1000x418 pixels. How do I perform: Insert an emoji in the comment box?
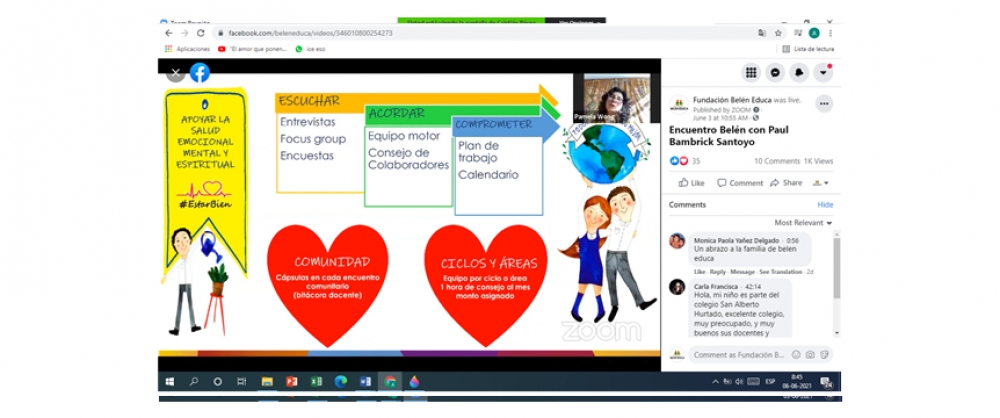[796, 355]
